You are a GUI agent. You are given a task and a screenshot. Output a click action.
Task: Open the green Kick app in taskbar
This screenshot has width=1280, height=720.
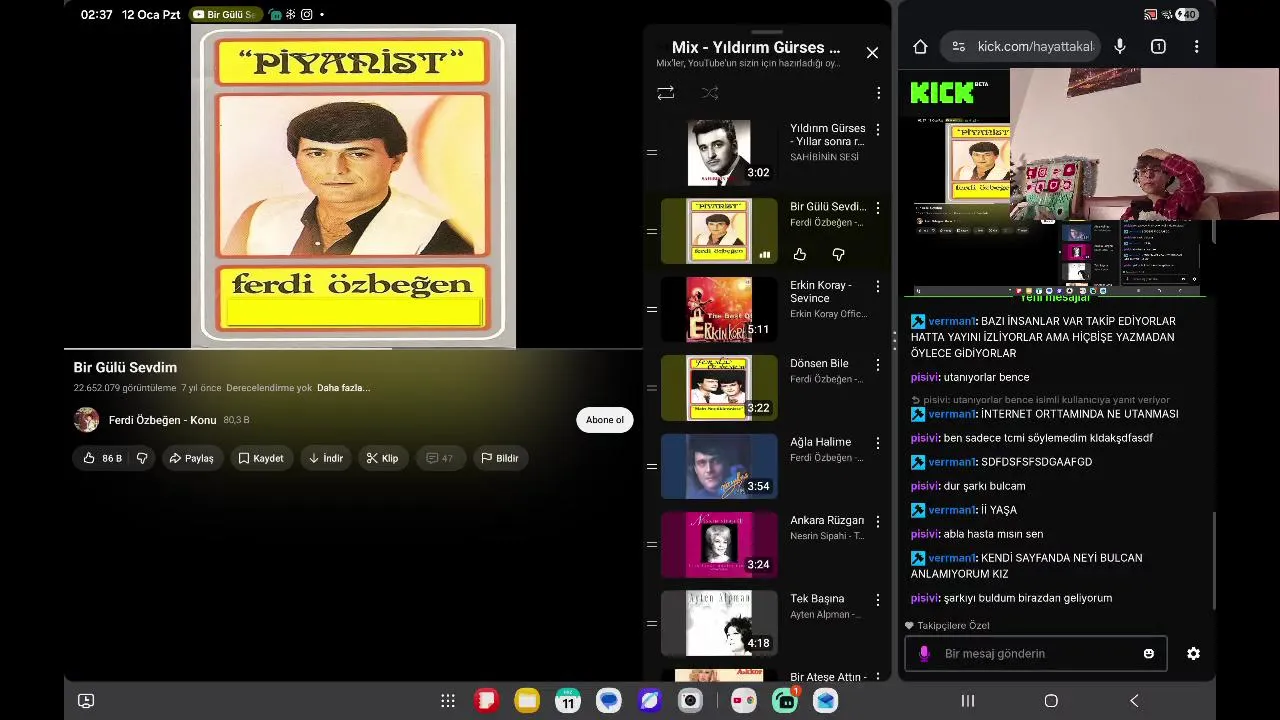[x=785, y=701]
